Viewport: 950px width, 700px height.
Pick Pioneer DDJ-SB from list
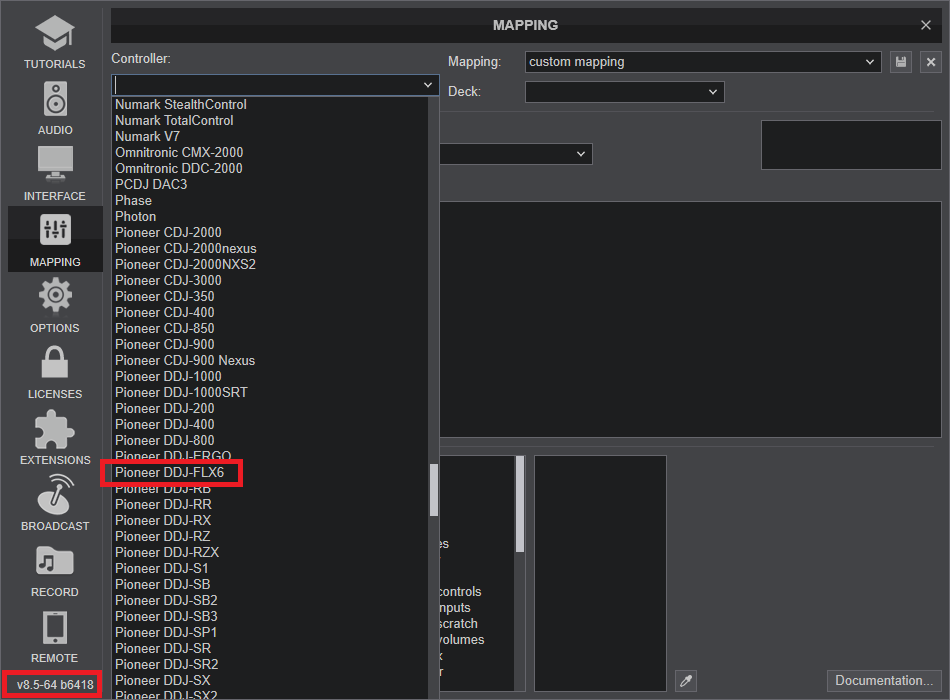[162, 585]
